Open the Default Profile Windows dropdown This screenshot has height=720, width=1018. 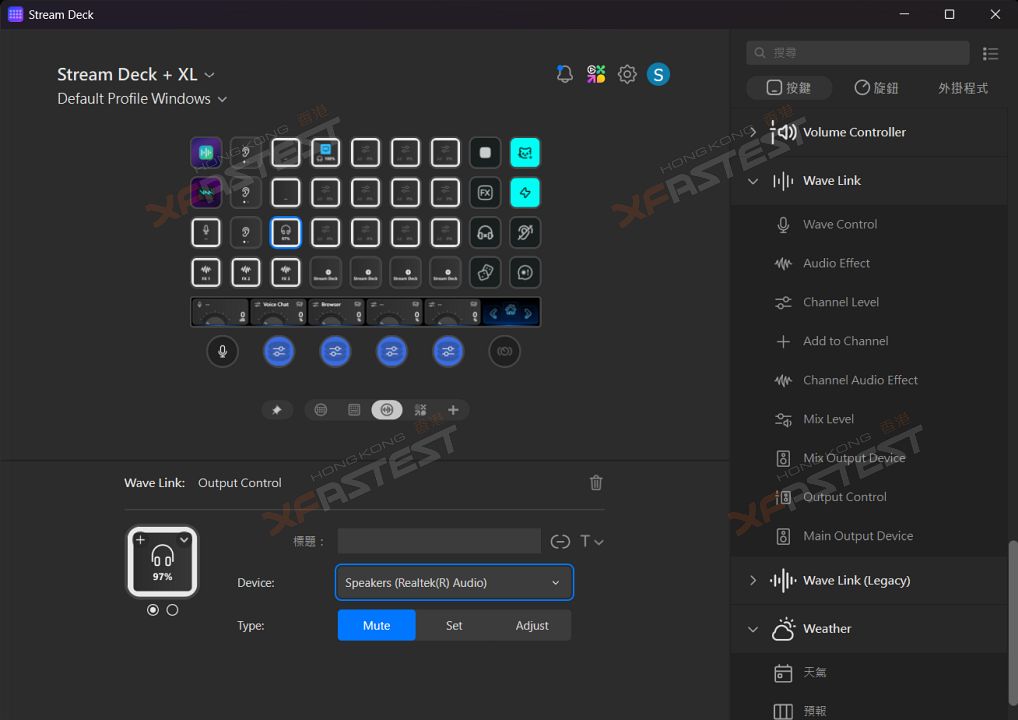click(x=142, y=99)
